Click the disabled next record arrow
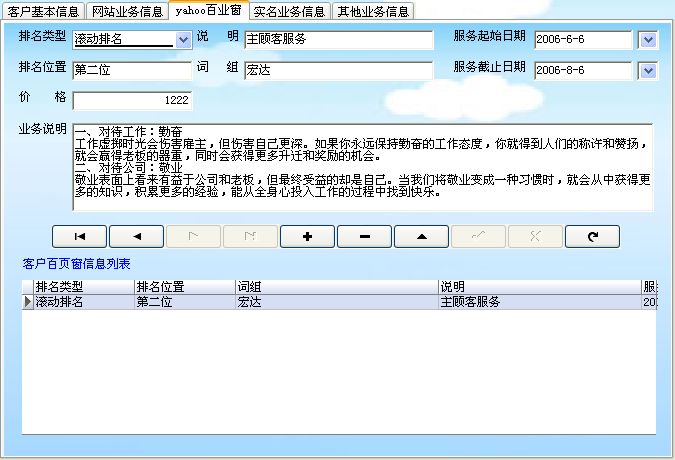 pos(193,236)
